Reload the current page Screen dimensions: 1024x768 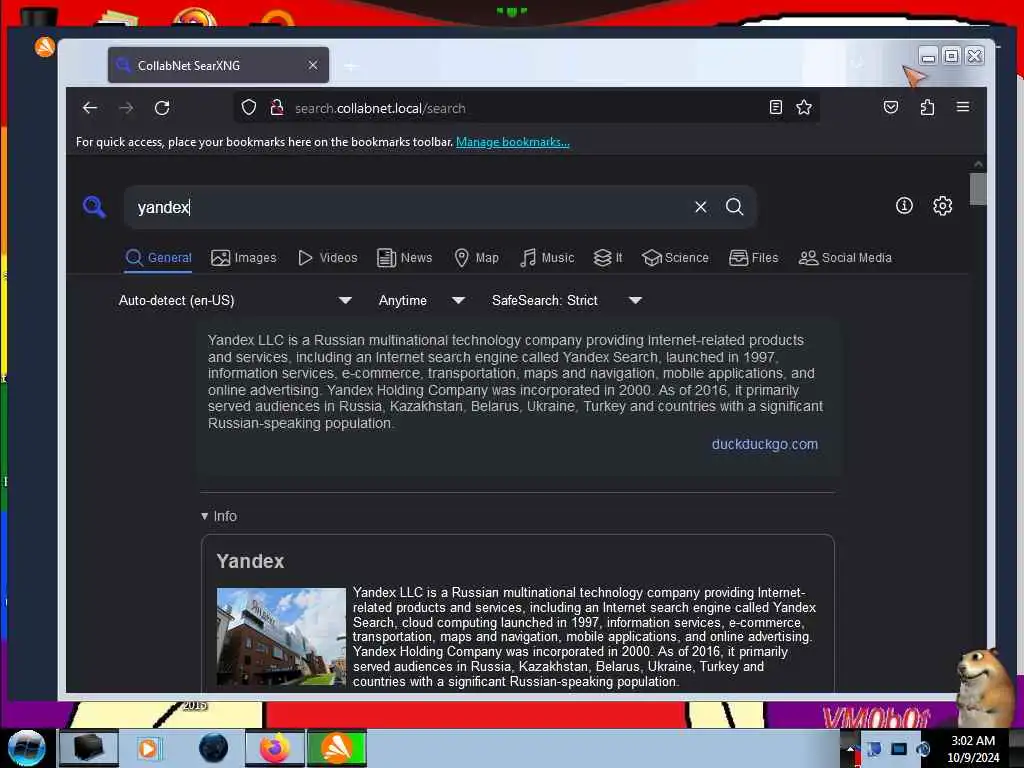click(162, 108)
